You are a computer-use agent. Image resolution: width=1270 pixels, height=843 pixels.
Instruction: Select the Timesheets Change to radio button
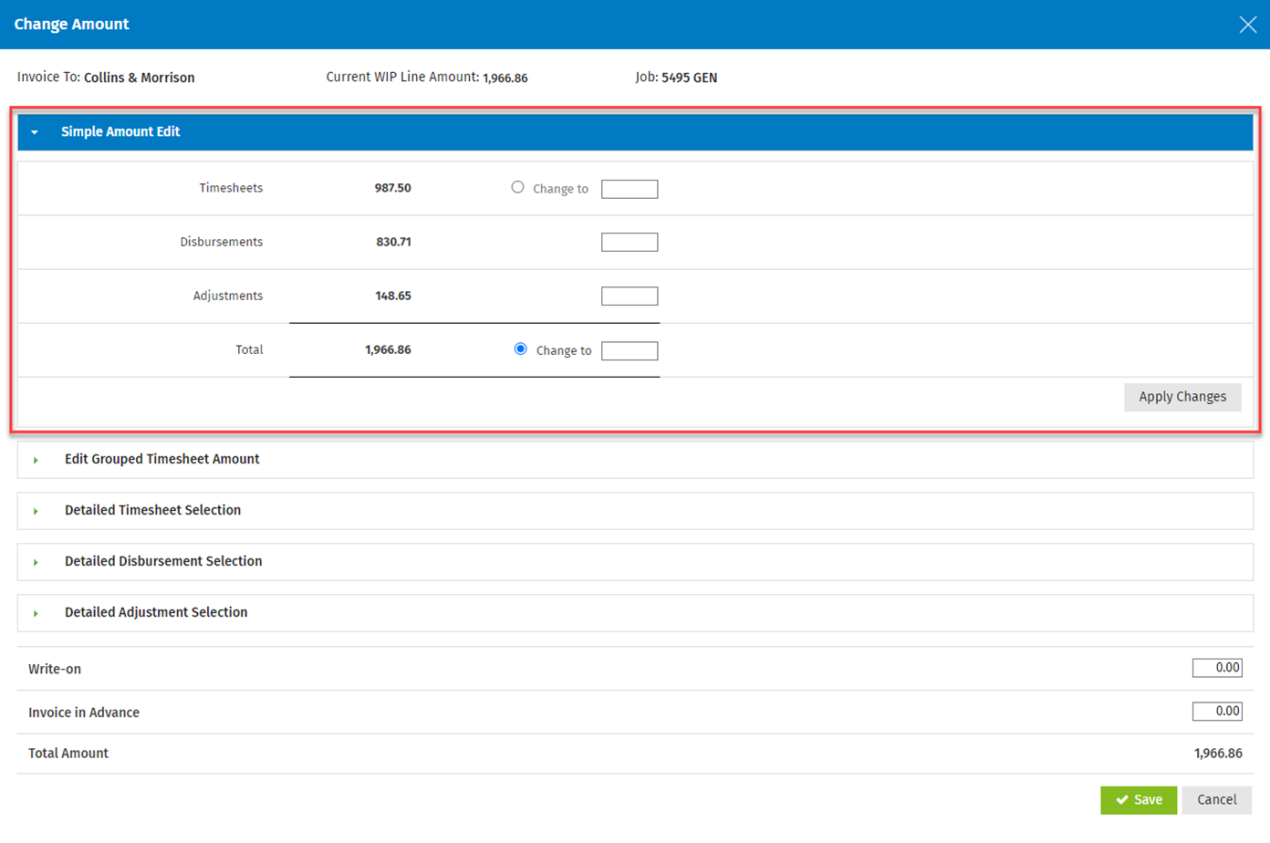tap(517, 187)
